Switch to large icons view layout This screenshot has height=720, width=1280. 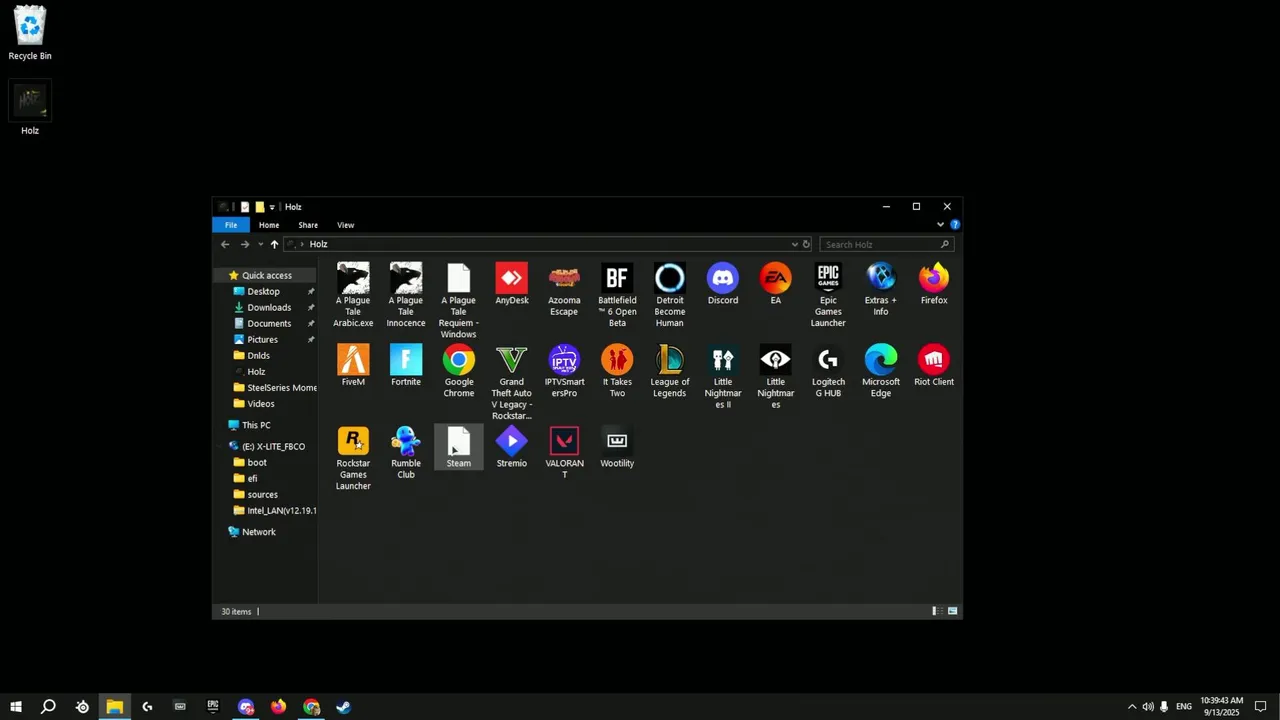point(952,611)
